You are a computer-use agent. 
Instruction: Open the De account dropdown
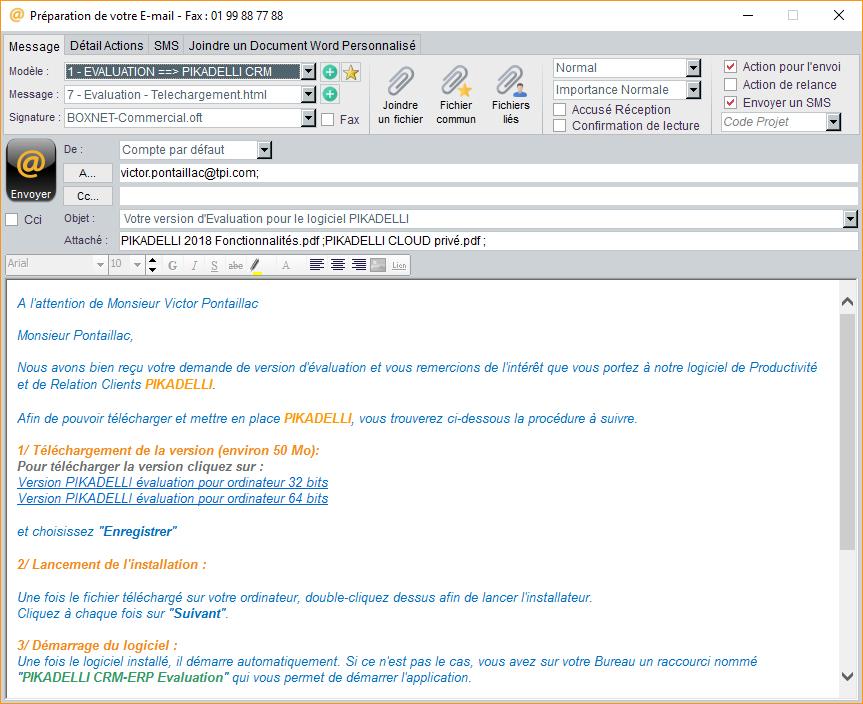pyautogui.click(x=264, y=150)
